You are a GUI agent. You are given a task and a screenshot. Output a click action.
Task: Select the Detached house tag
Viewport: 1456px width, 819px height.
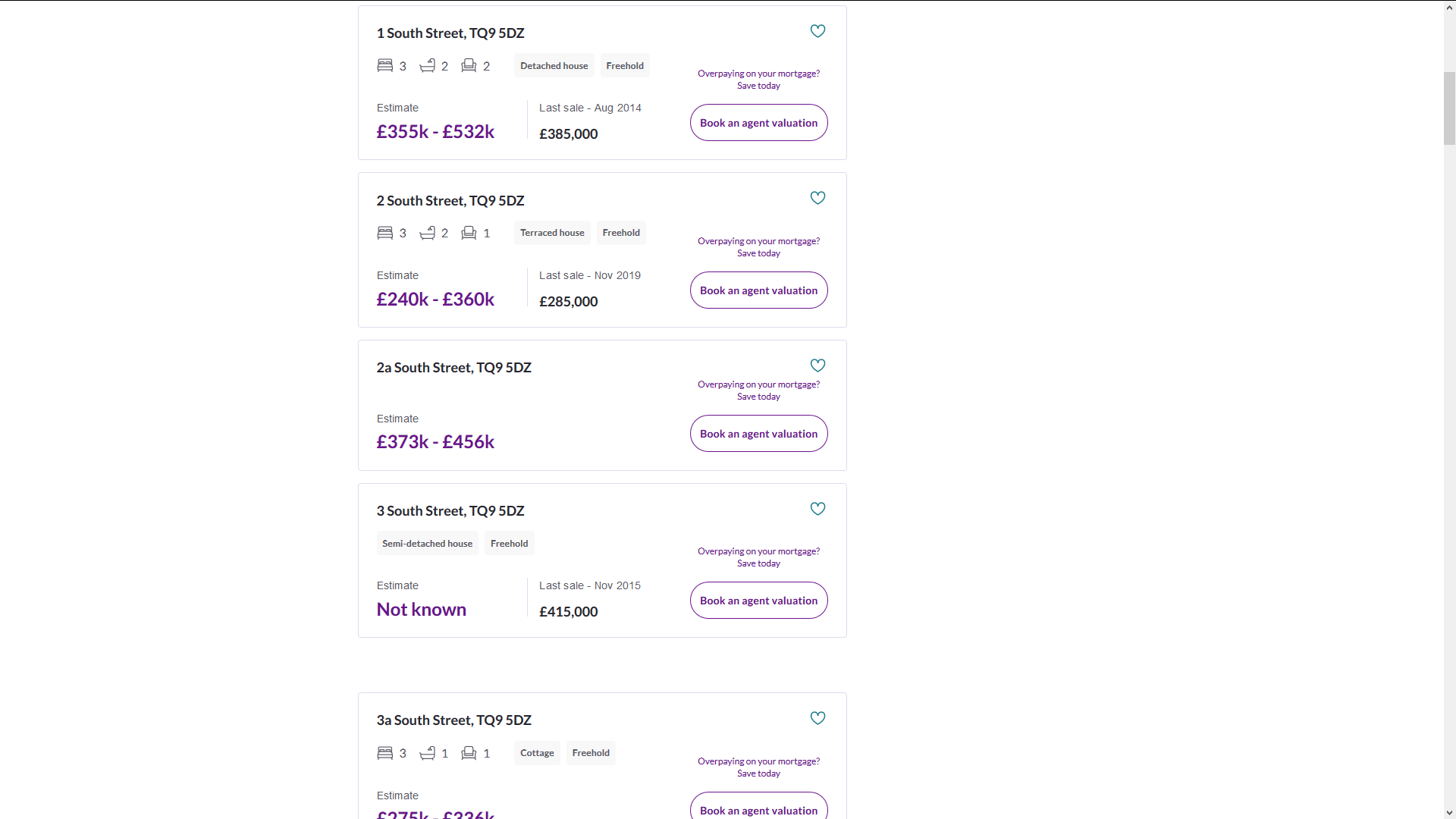[x=554, y=66]
